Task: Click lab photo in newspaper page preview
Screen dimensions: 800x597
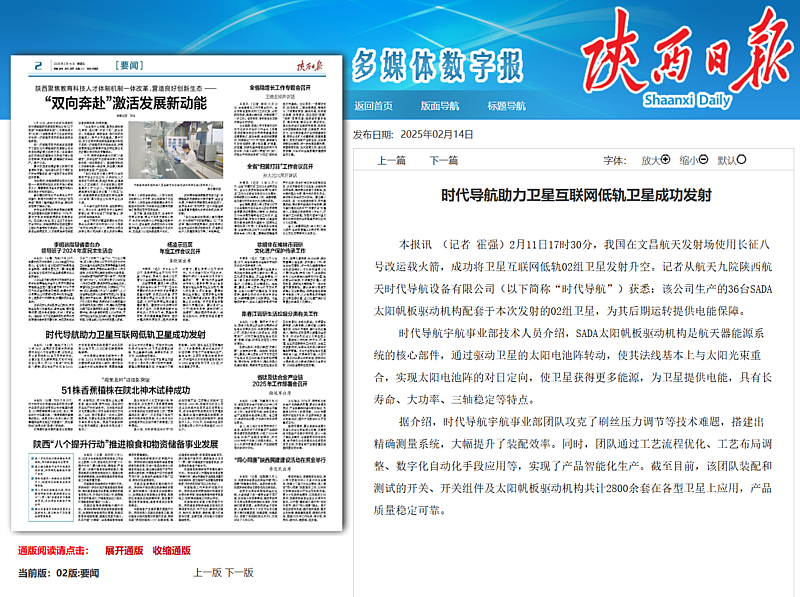Action: (176, 150)
